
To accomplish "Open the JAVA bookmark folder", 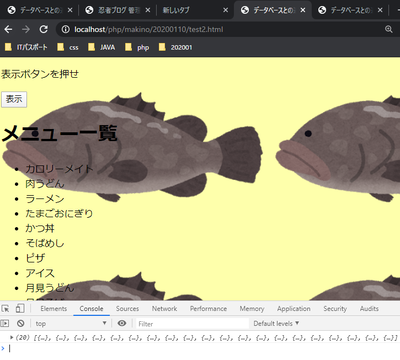I will [102, 47].
